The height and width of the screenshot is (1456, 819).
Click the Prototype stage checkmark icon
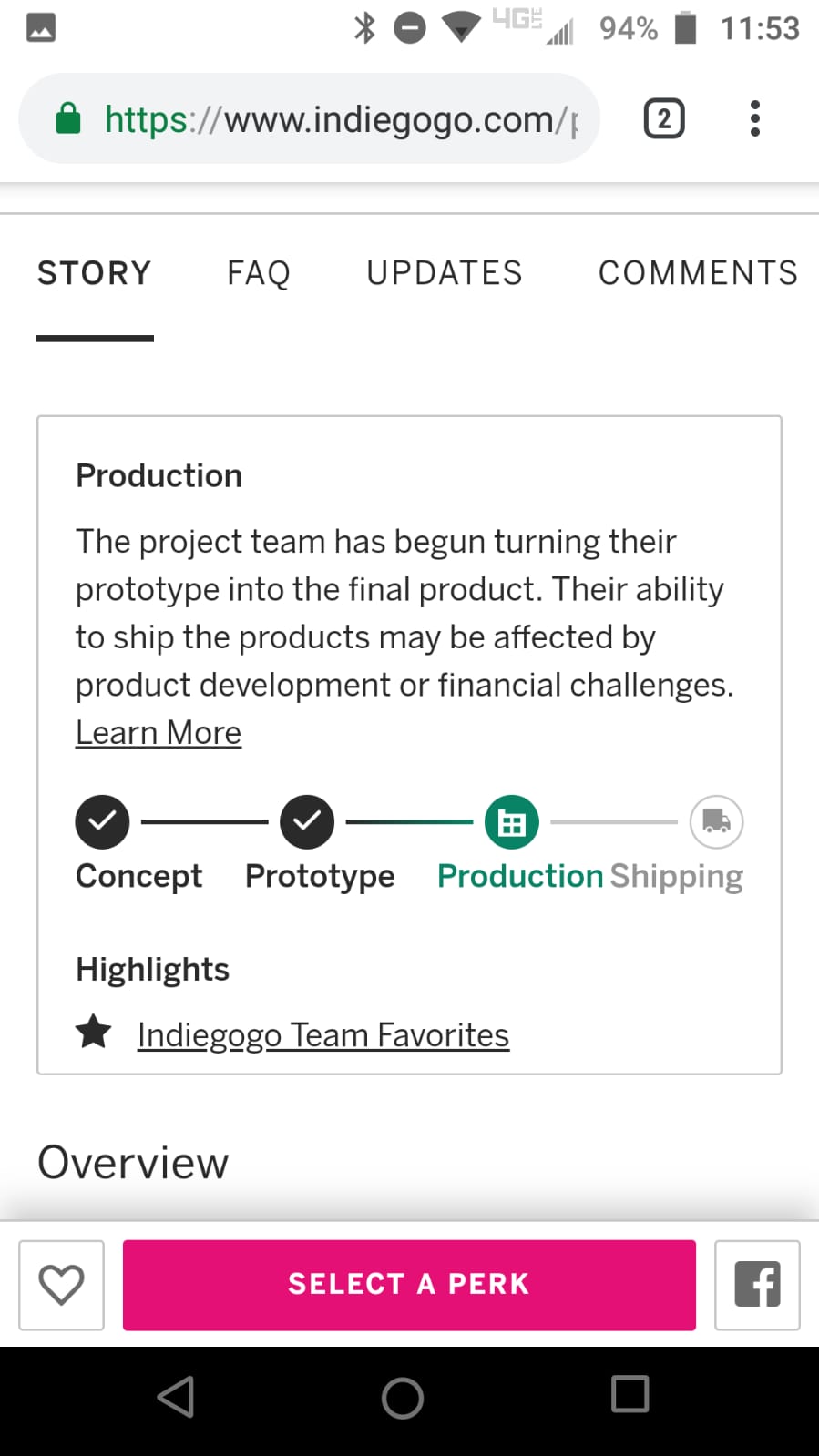coord(307,821)
